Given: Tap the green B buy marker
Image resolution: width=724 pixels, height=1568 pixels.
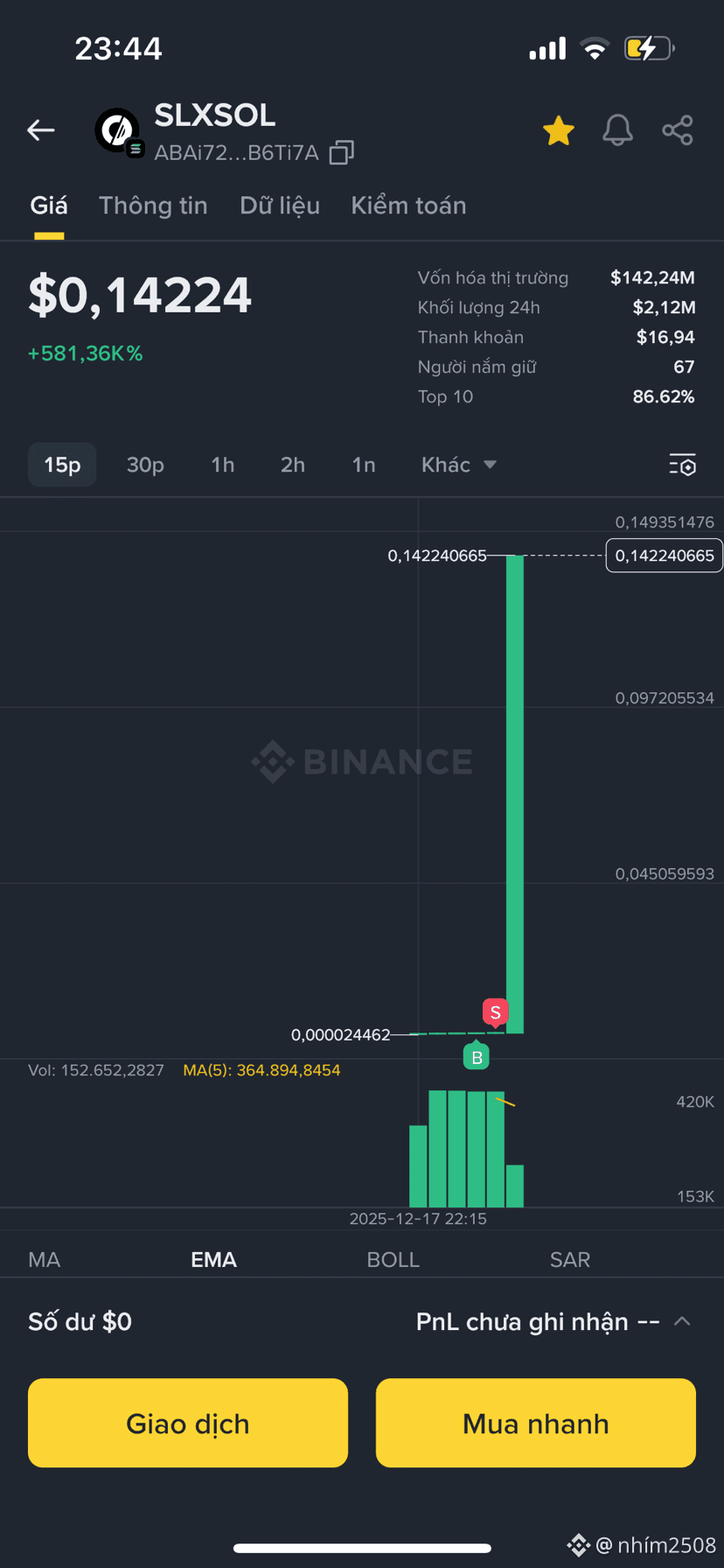Looking at the screenshot, I should click(x=477, y=1056).
